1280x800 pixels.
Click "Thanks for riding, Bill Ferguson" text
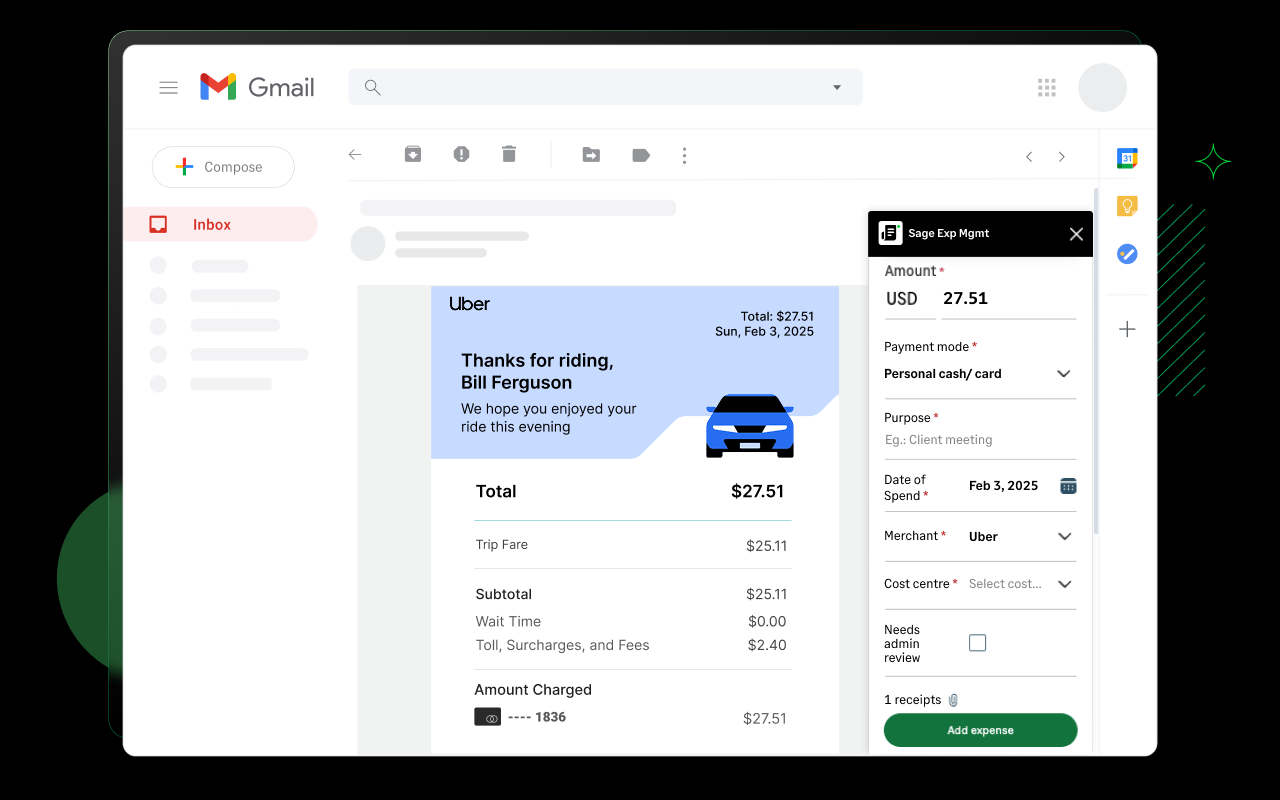coord(537,372)
